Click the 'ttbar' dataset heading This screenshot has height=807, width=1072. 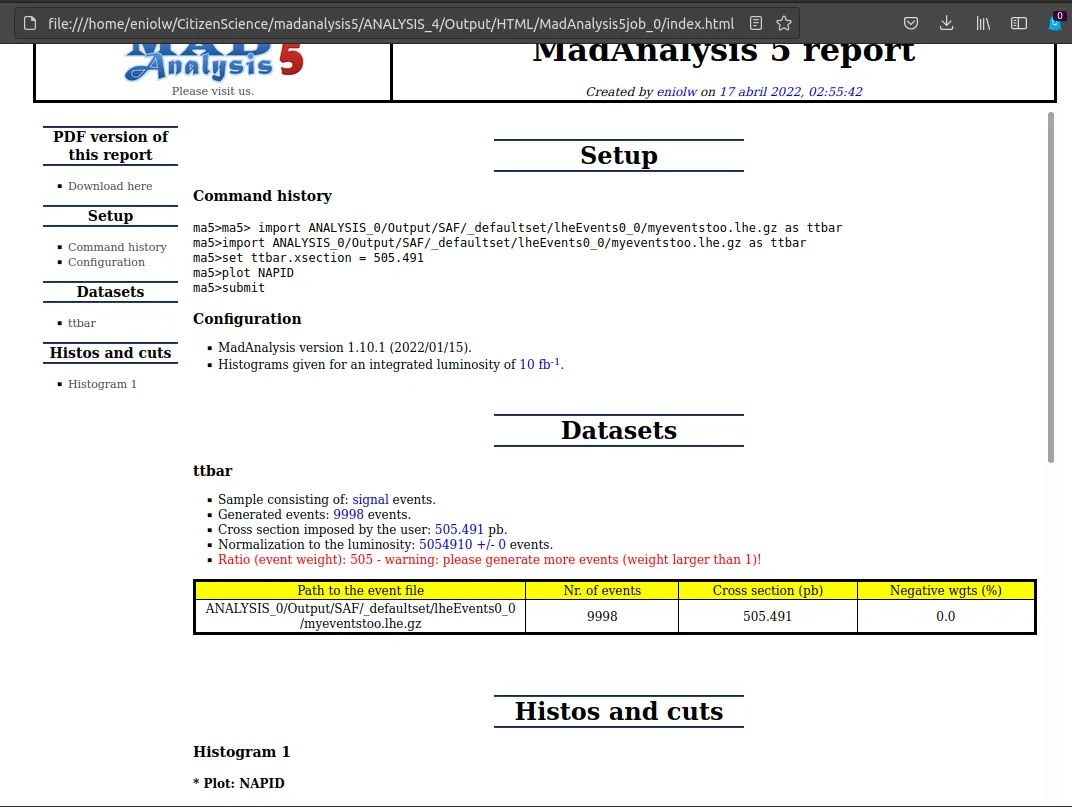(213, 471)
